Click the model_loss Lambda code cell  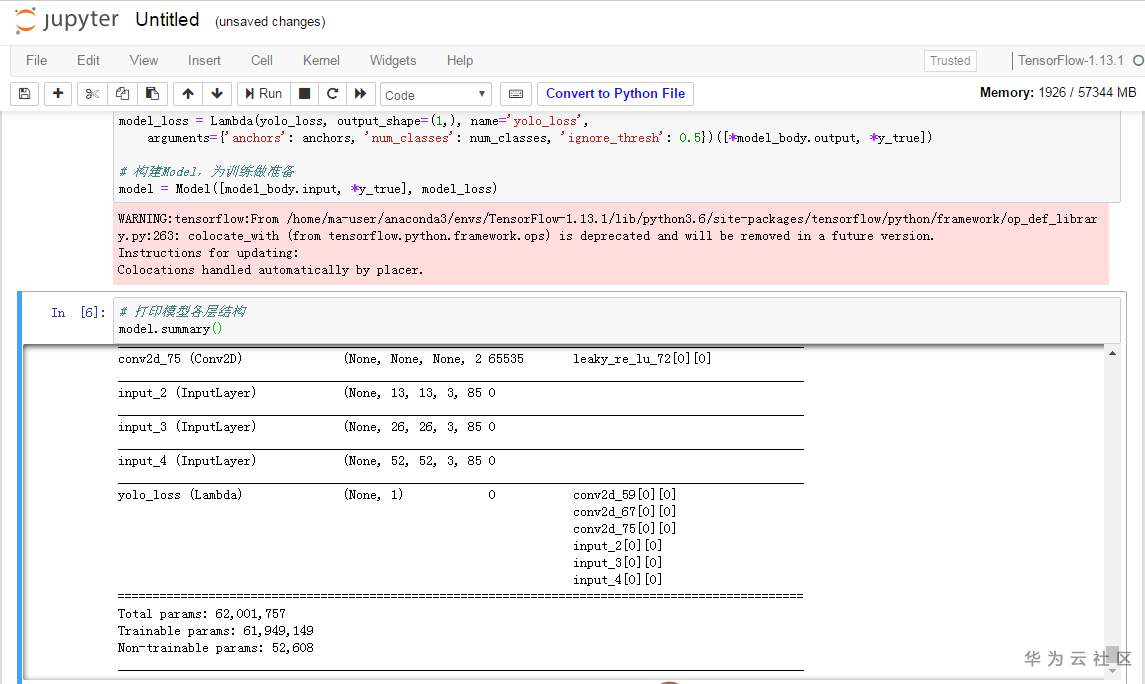pos(616,155)
